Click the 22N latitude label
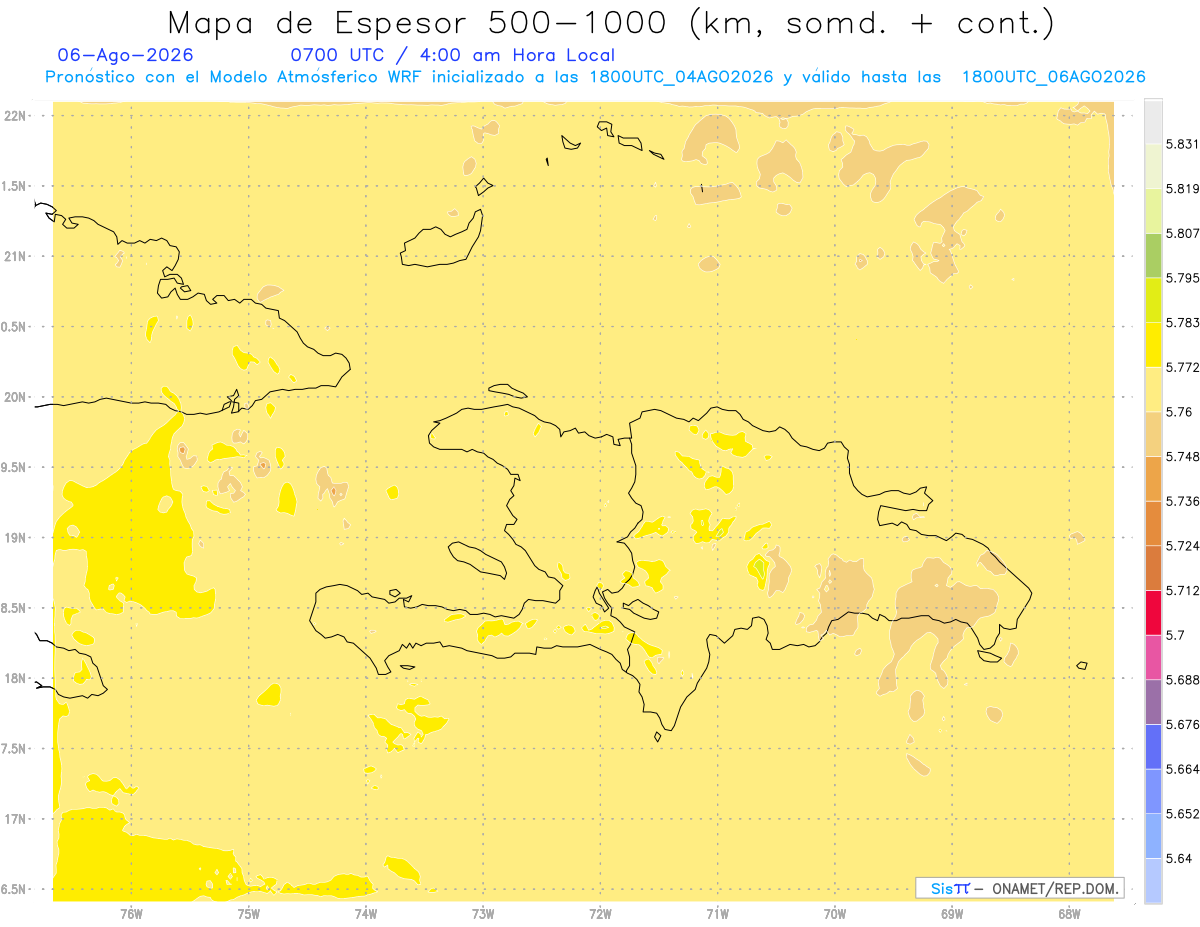This screenshot has width=1200, height=927. coord(15,116)
